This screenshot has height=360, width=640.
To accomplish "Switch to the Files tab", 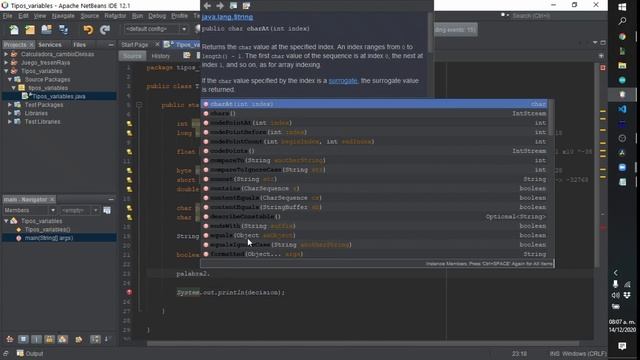I will [x=80, y=44].
